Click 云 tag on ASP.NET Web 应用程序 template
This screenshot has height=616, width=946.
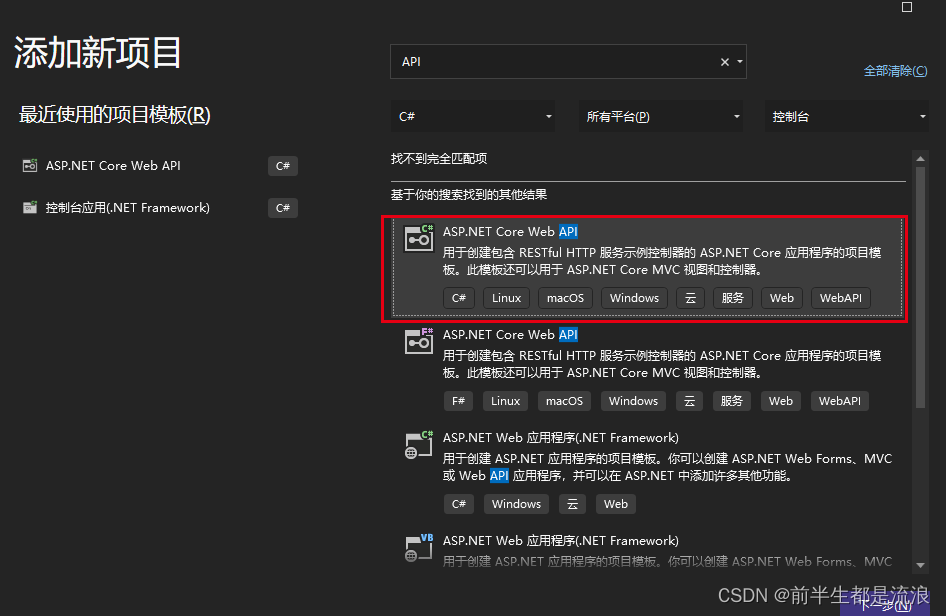point(573,504)
